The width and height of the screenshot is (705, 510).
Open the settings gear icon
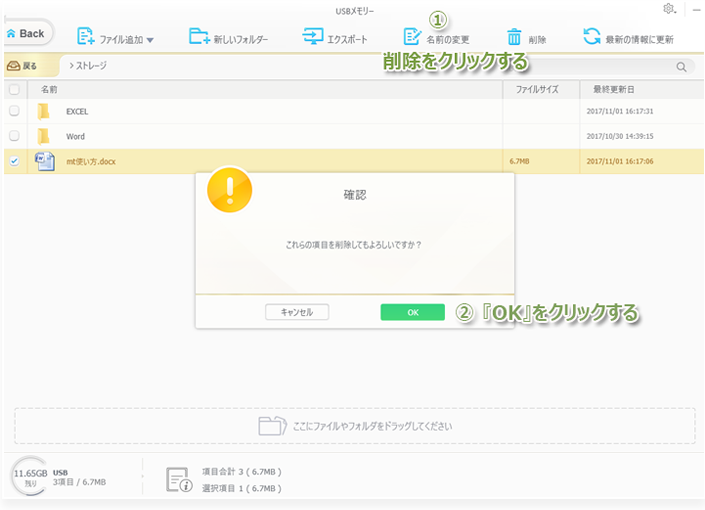coord(668,9)
